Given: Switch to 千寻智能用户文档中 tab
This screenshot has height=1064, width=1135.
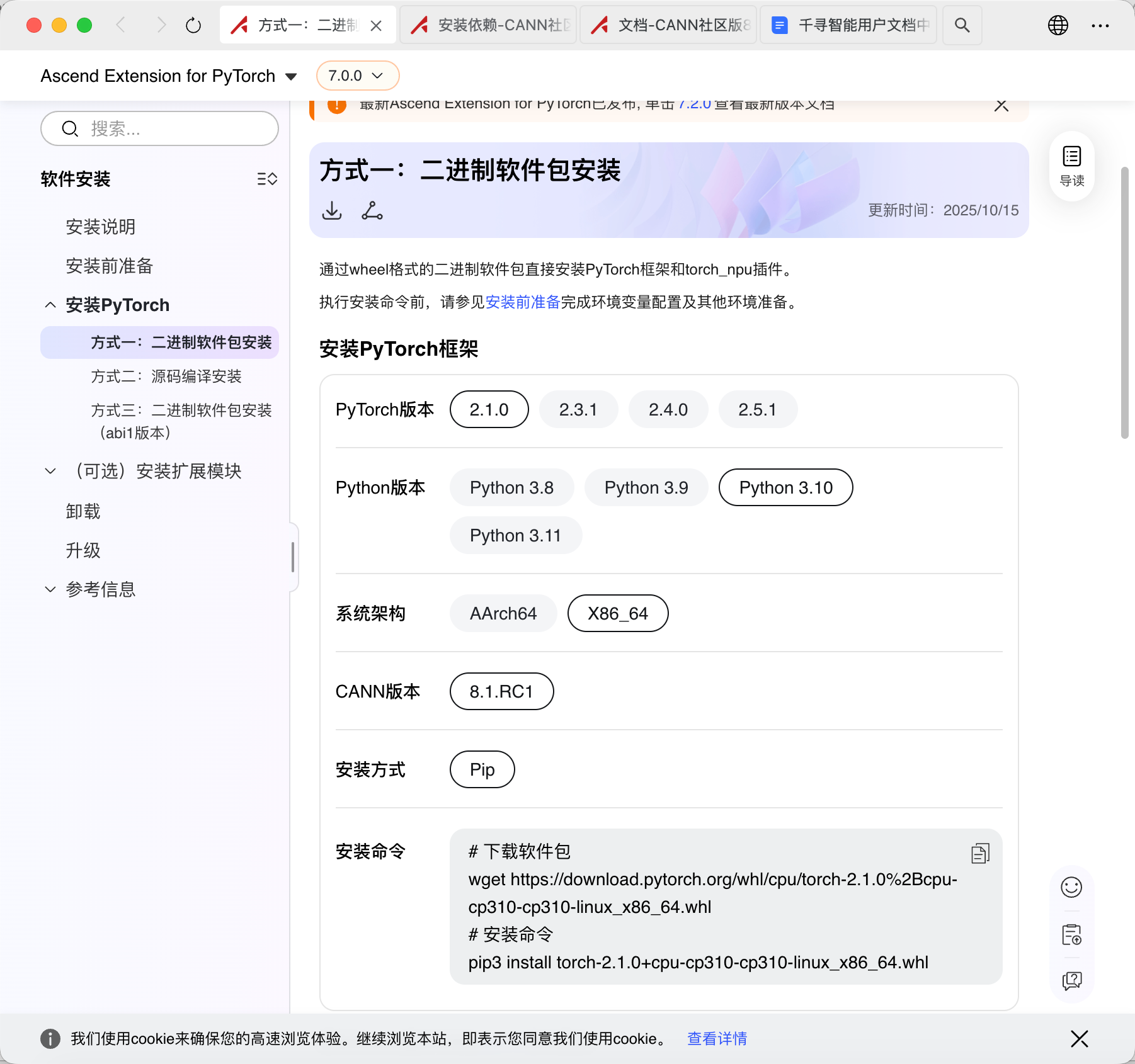Looking at the screenshot, I should 848,25.
